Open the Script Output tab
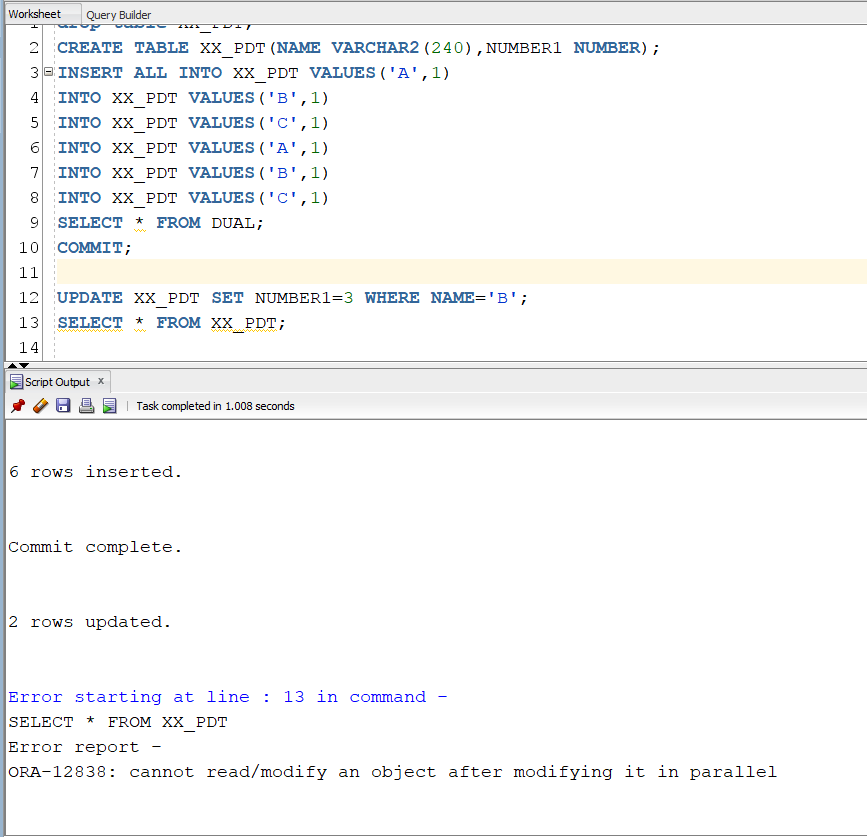 click(57, 382)
